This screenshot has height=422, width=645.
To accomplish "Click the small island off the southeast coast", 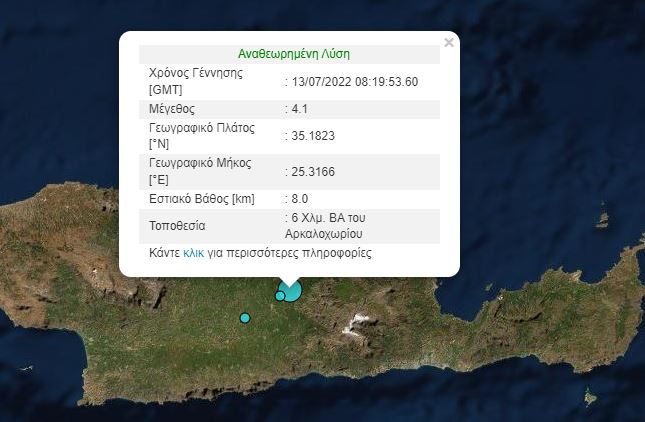I will (x=591, y=399).
